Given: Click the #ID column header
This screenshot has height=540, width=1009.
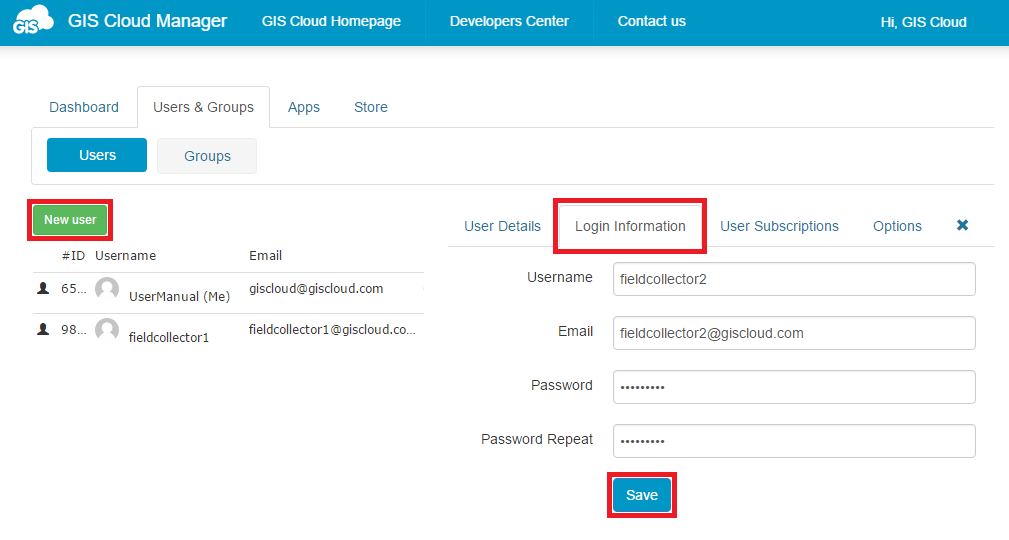Looking at the screenshot, I should (x=73, y=256).
